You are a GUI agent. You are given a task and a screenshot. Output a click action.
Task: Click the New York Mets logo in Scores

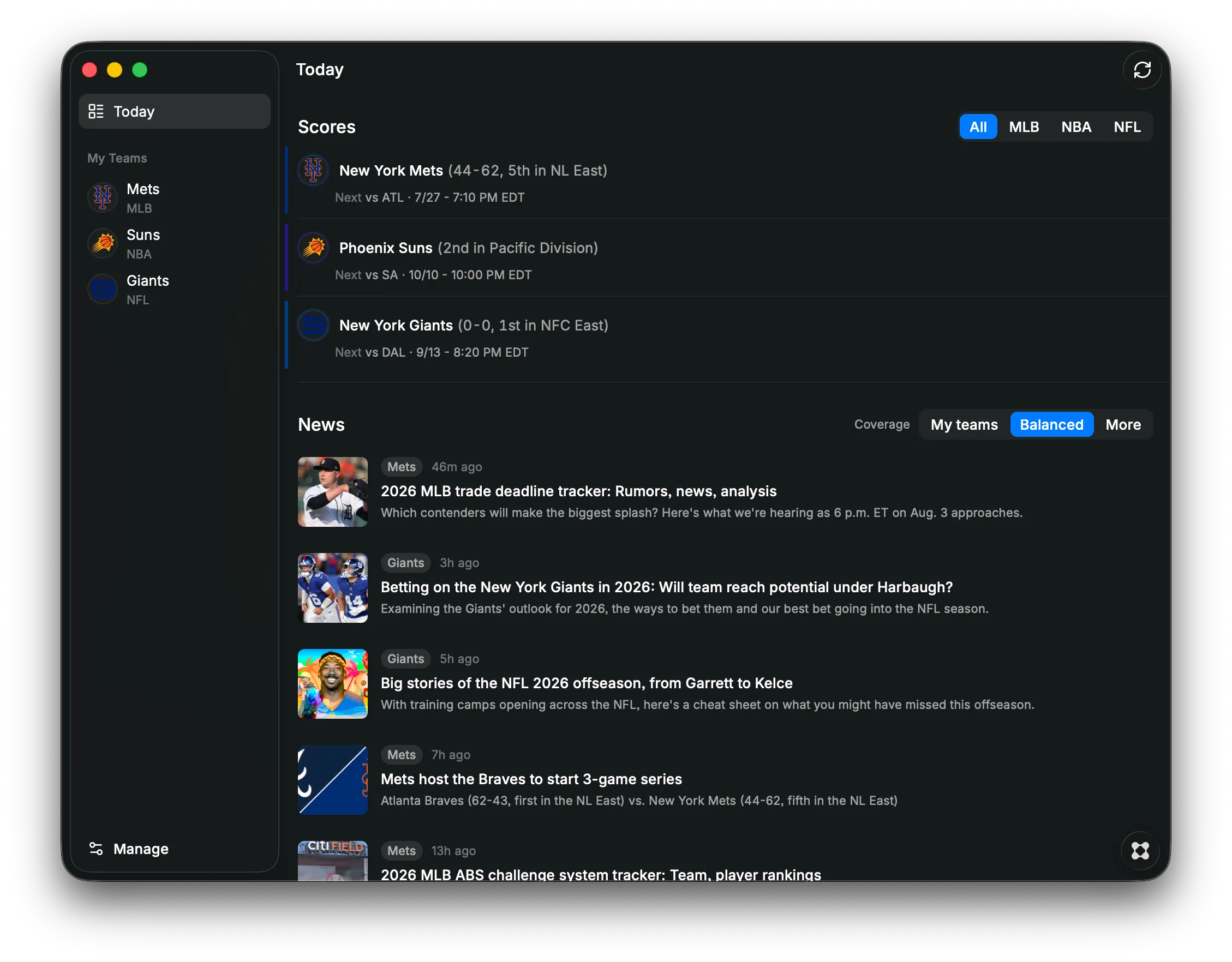313,170
